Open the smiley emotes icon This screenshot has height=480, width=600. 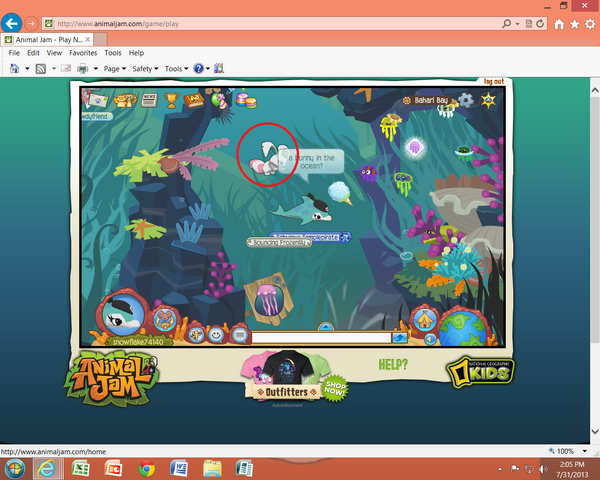click(x=216, y=335)
